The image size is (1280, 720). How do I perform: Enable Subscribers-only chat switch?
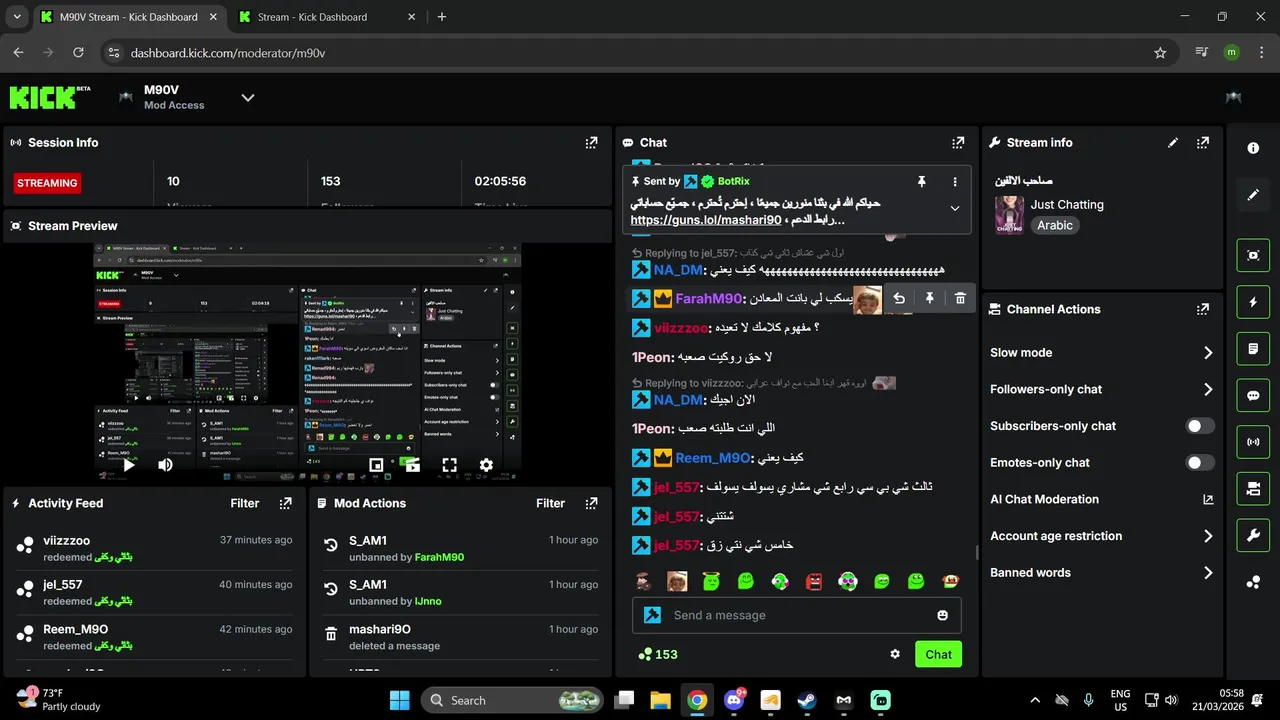[1200, 426]
